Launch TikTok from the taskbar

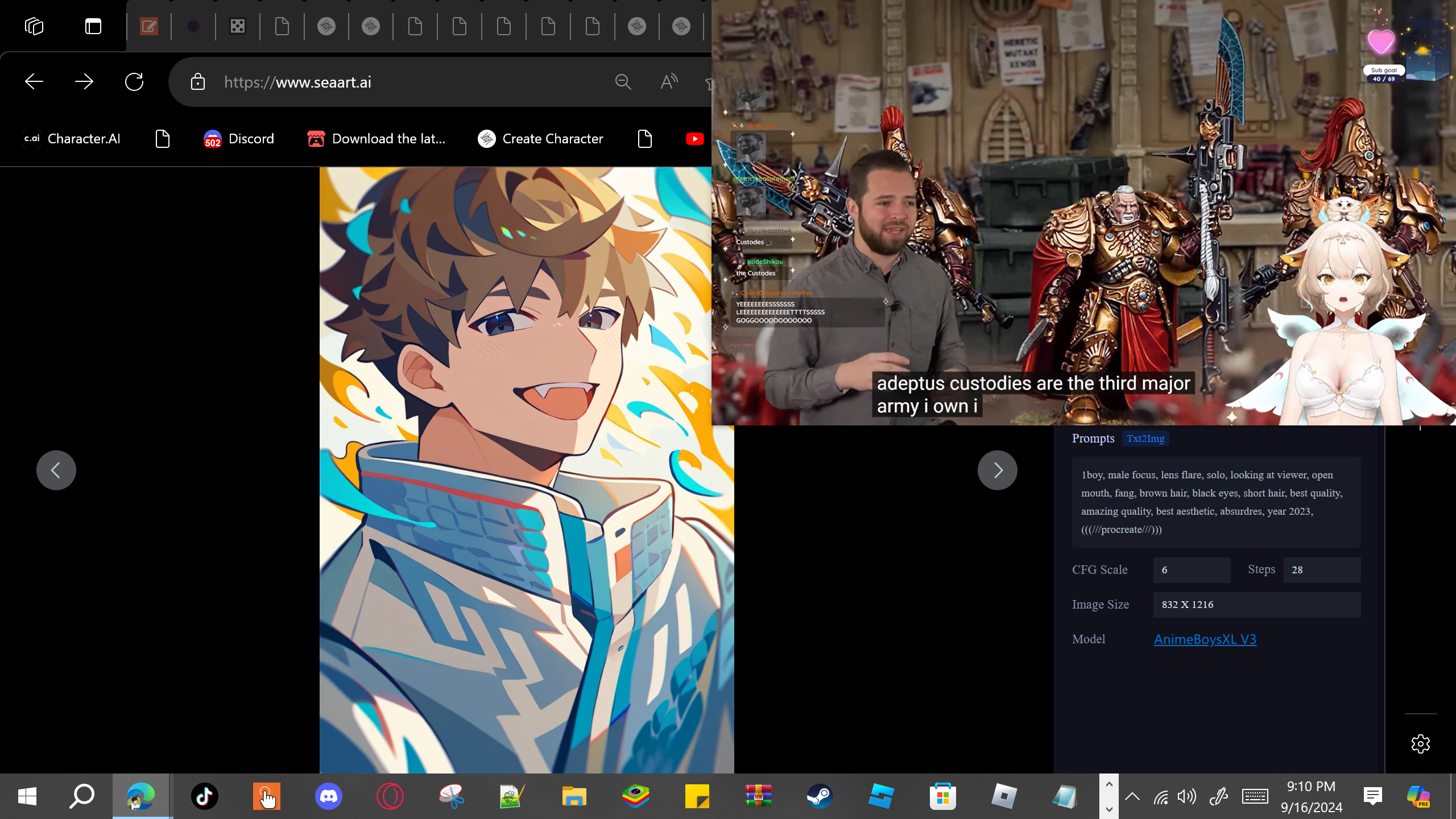(205, 796)
